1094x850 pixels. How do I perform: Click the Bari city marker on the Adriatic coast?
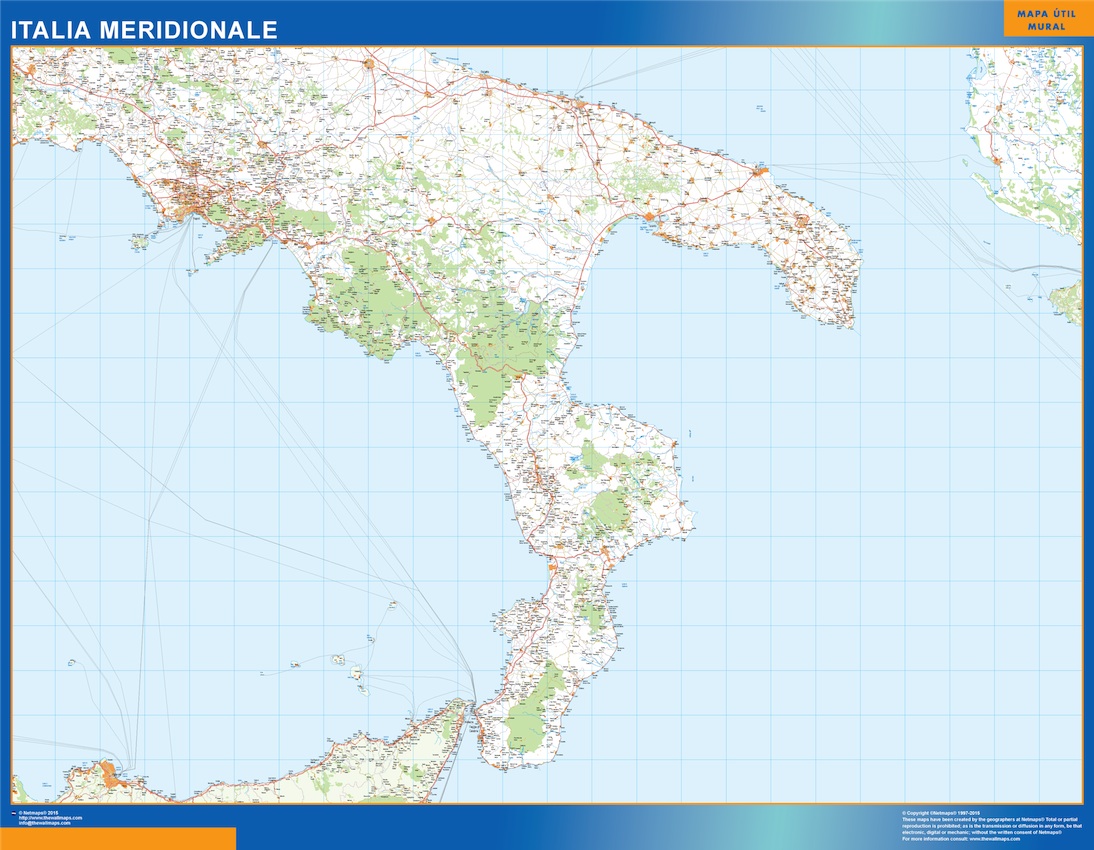click(579, 100)
